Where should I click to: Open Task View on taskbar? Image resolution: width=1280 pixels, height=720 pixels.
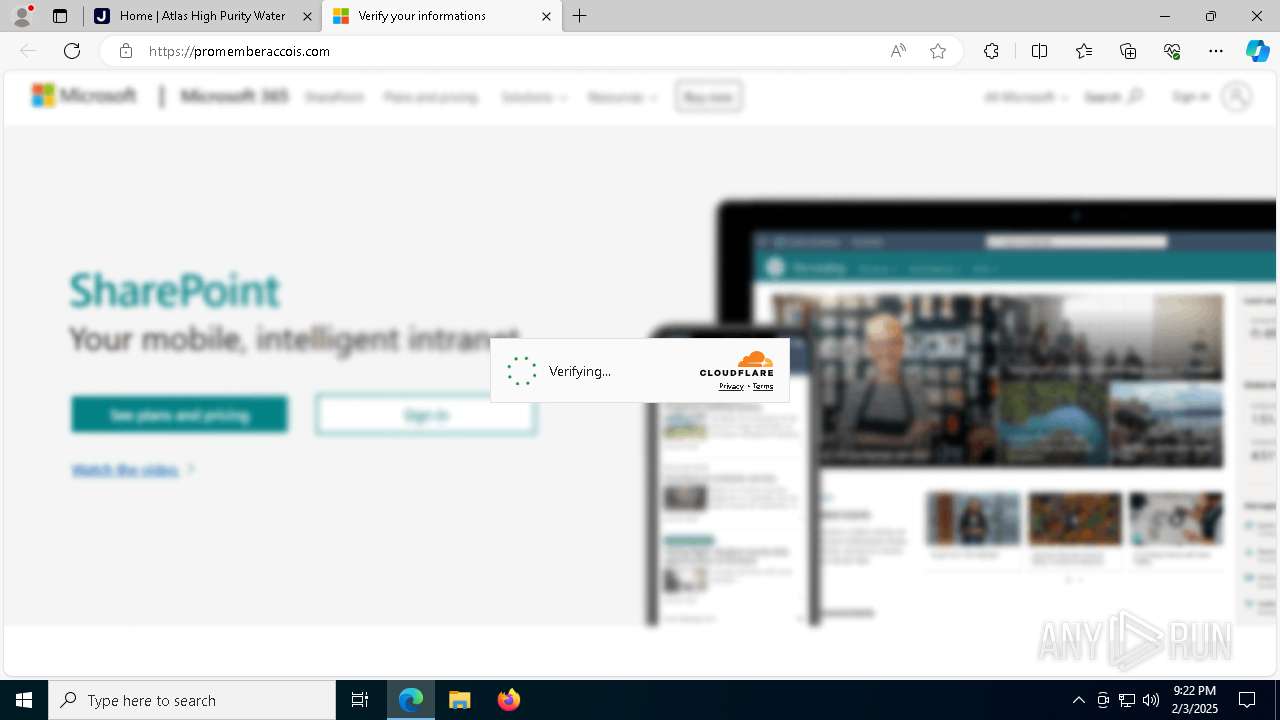click(x=360, y=700)
